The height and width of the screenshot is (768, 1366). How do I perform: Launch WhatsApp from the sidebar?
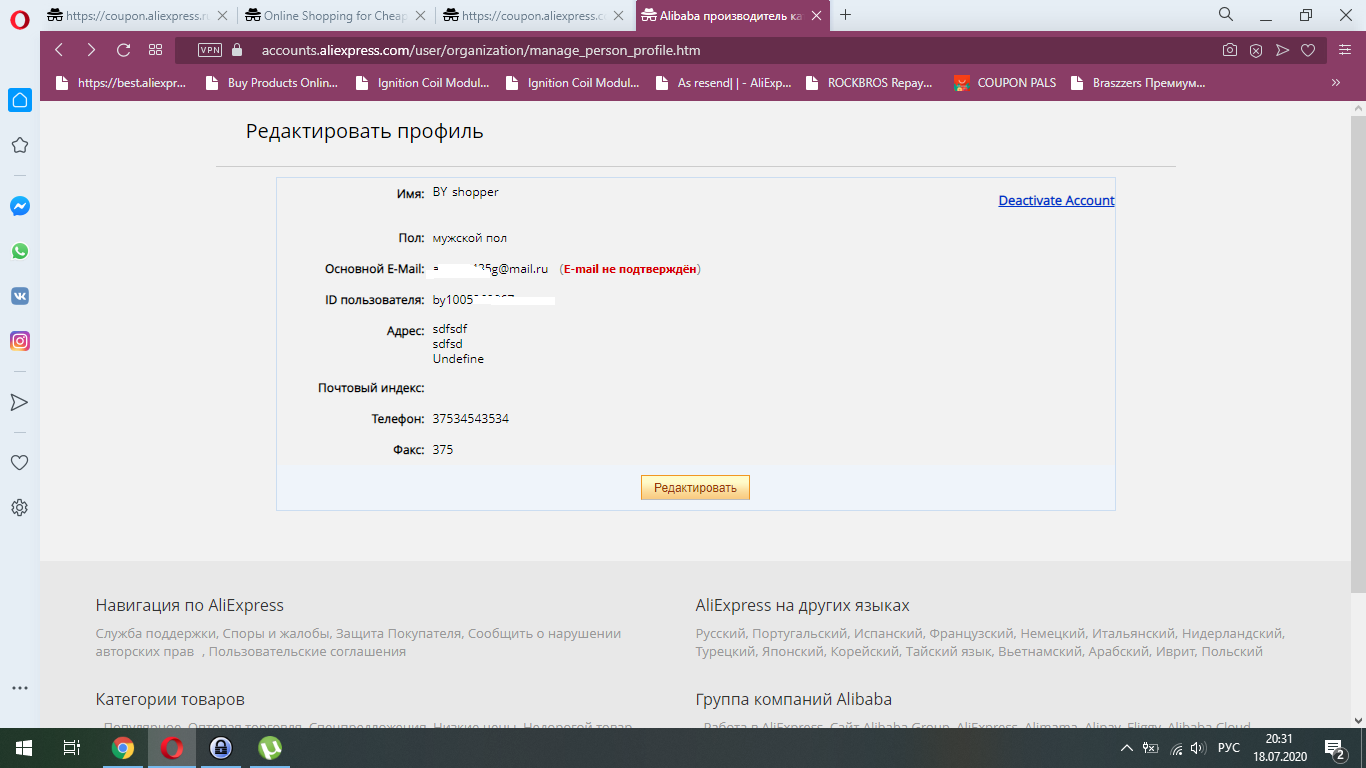(19, 251)
